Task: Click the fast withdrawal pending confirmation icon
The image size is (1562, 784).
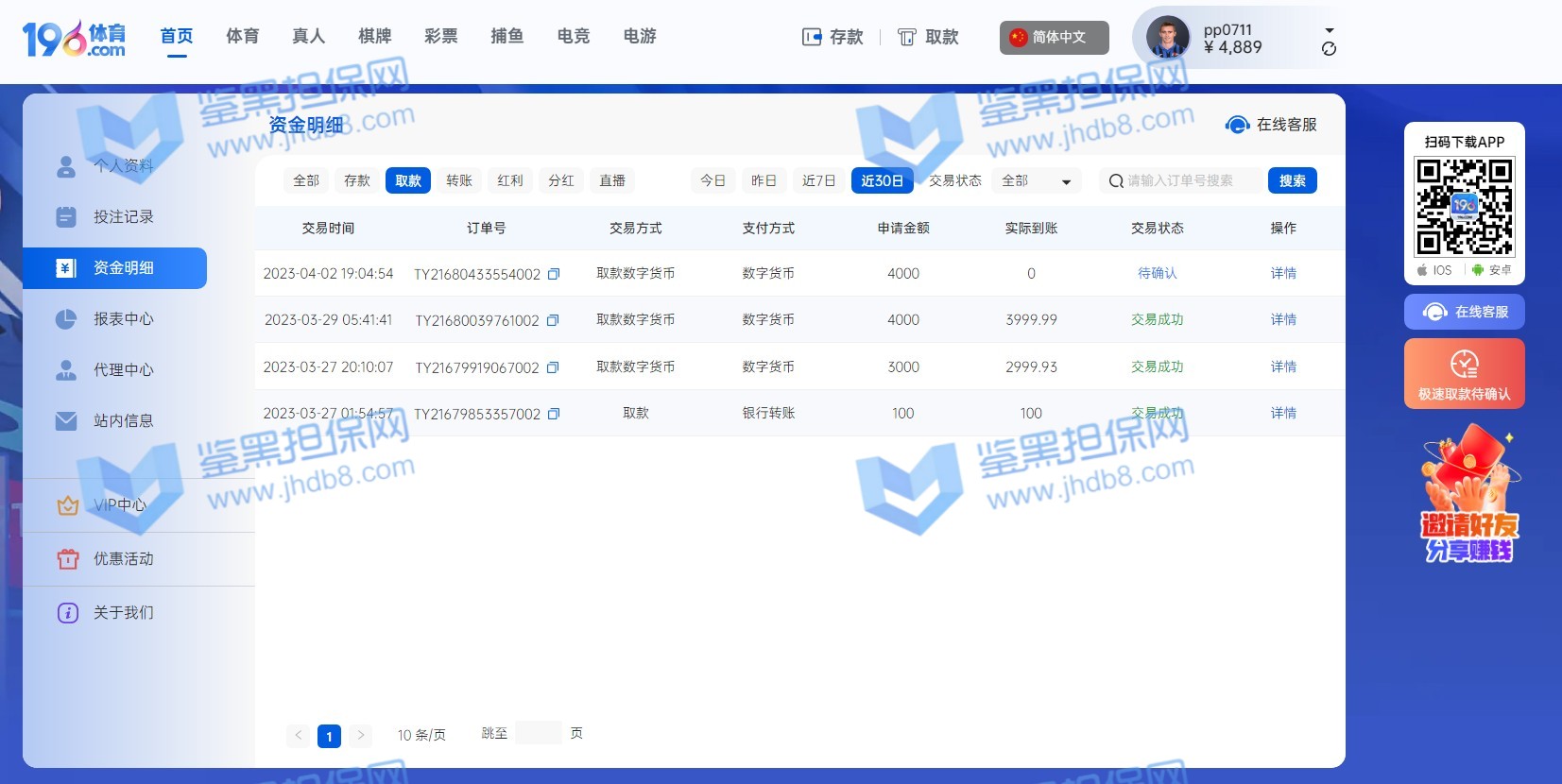Action: 1464,365
